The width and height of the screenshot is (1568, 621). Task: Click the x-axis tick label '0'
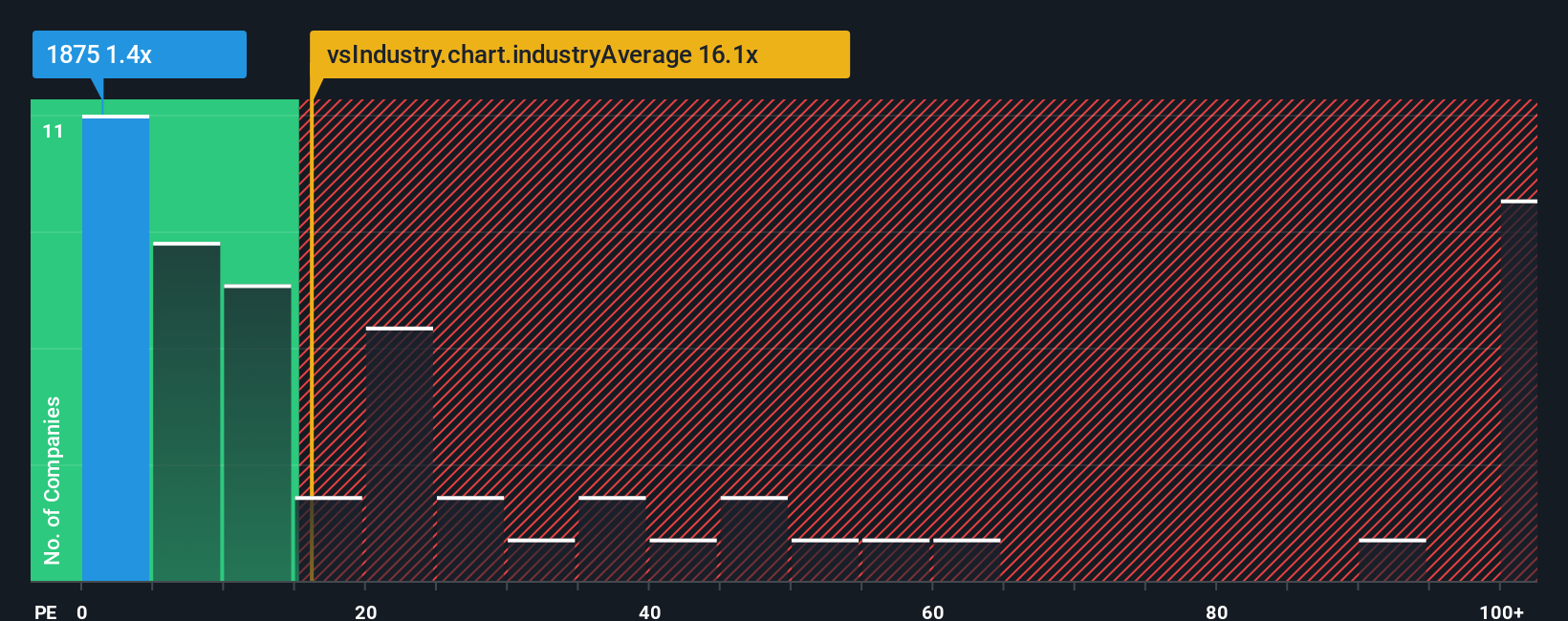(x=82, y=611)
